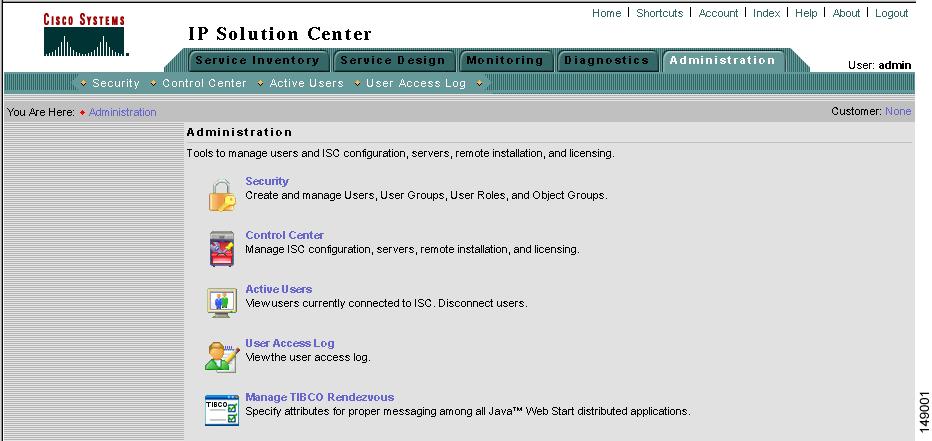Viewport: 932px width, 441px height.
Task: Open the Account link
Action: (x=718, y=13)
